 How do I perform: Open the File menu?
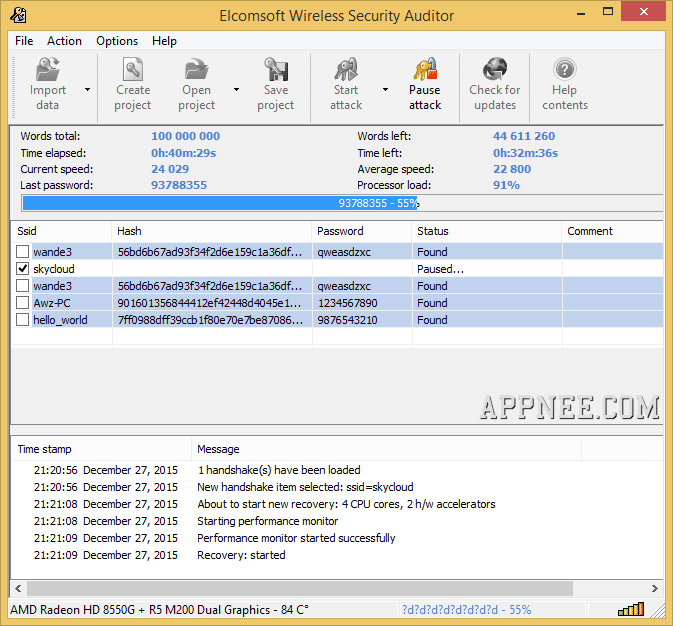pyautogui.click(x=24, y=41)
